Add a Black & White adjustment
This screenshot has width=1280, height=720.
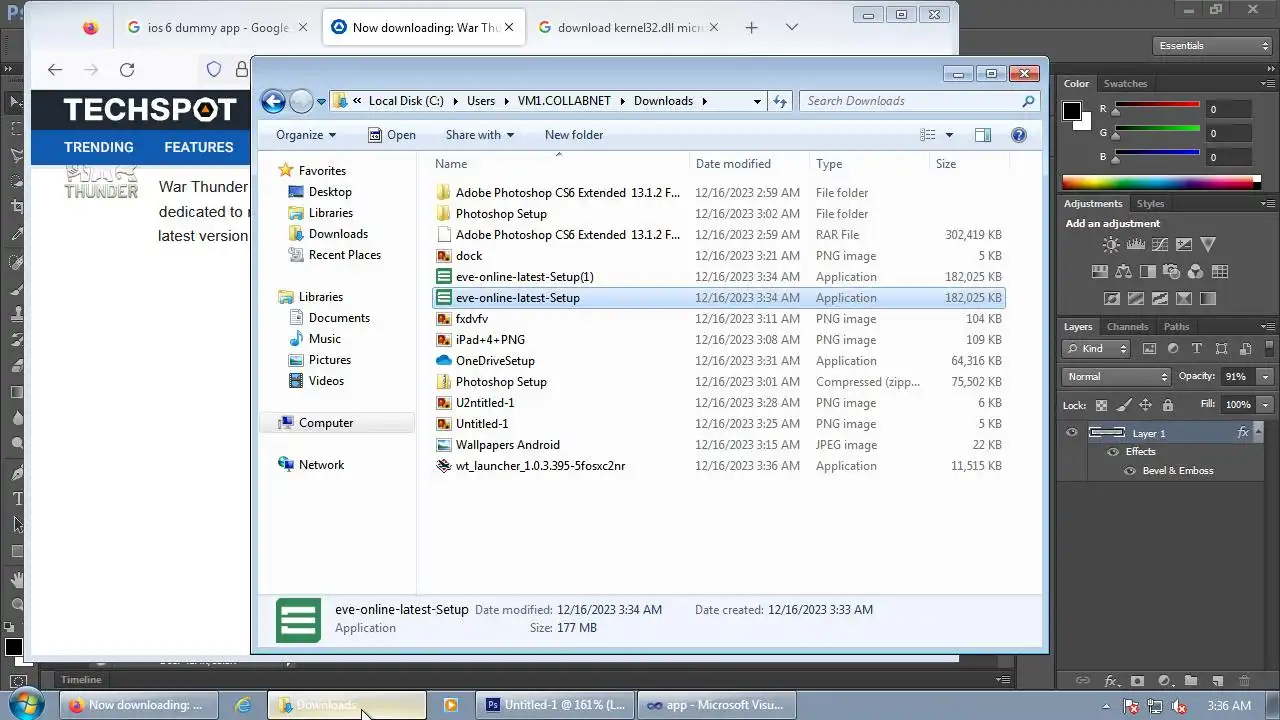pos(1148,271)
